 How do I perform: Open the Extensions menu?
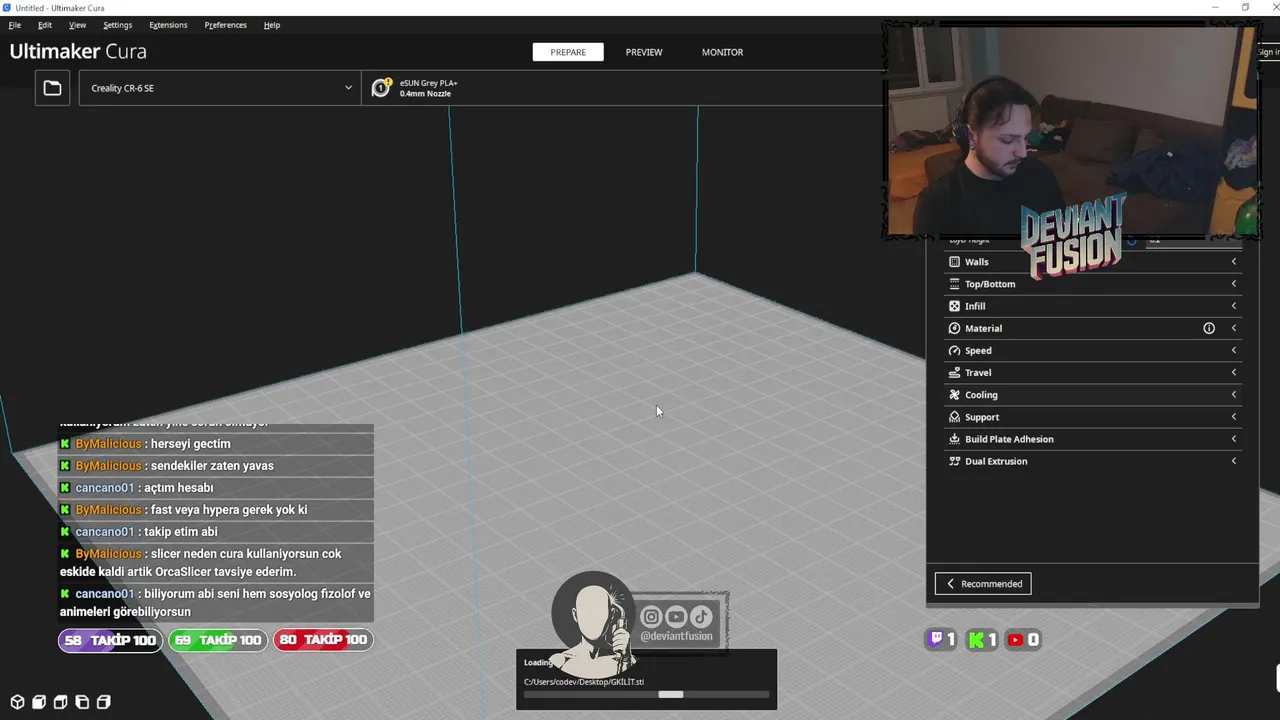tap(168, 25)
